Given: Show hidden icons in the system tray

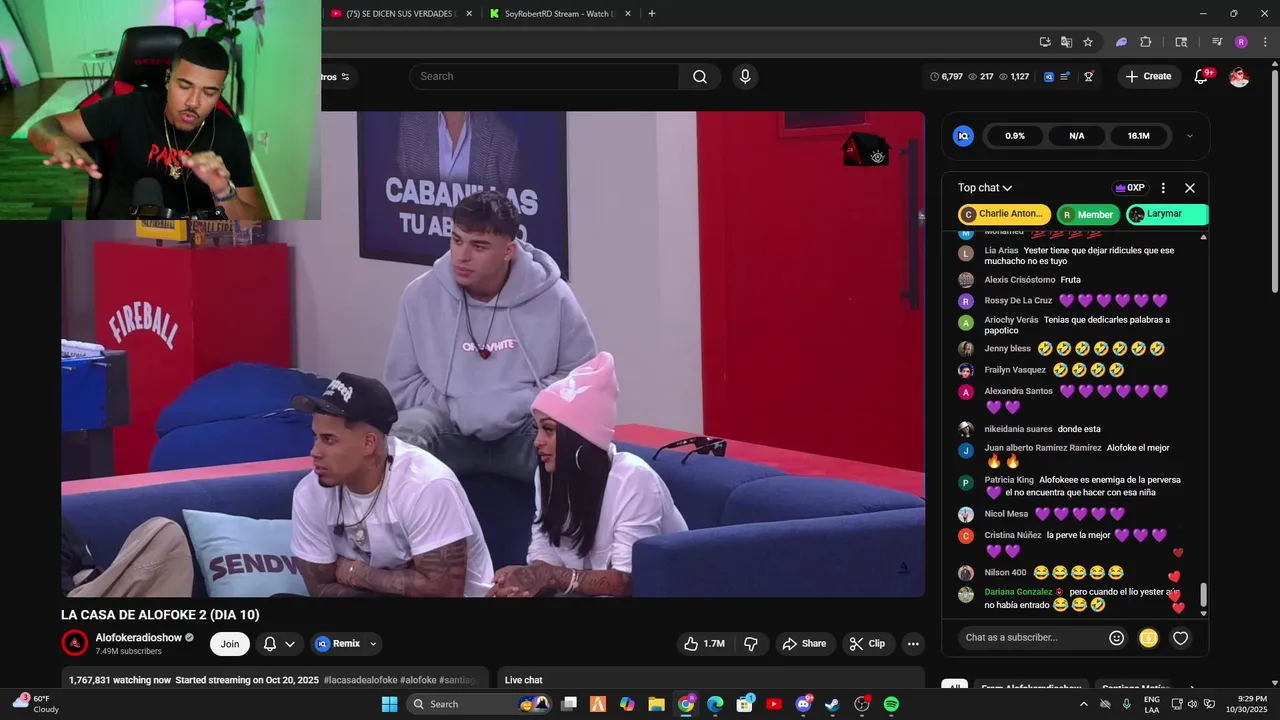Looking at the screenshot, I should [x=1083, y=704].
